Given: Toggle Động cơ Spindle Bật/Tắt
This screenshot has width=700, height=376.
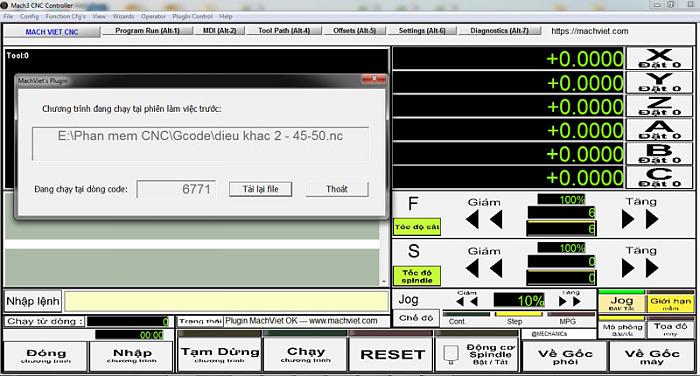Looking at the screenshot, I should click(x=476, y=355).
